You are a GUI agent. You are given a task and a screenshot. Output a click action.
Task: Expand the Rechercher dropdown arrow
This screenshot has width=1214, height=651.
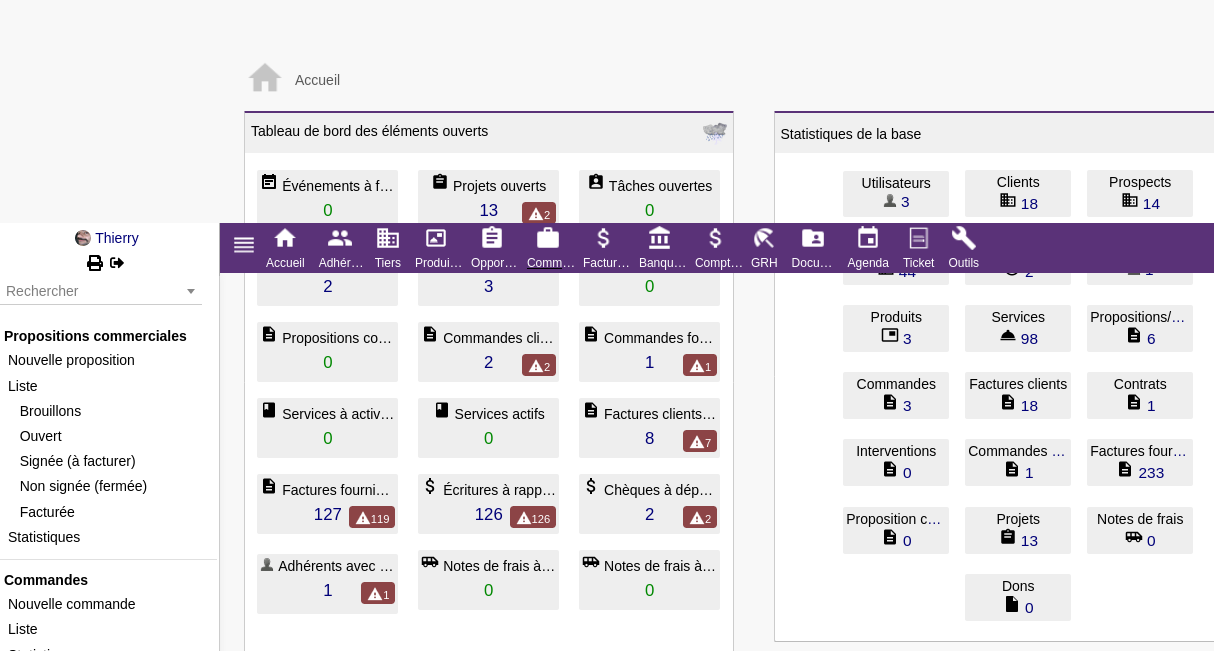[x=191, y=292]
